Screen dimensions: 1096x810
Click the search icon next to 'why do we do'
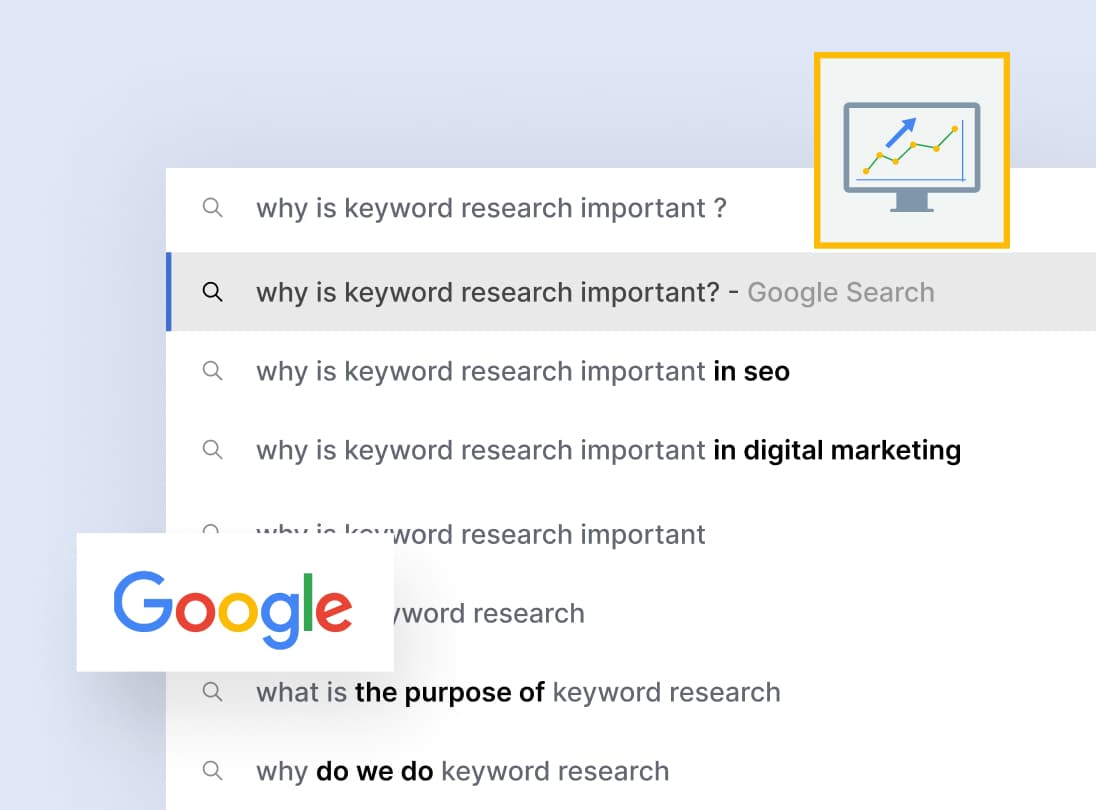tap(212, 771)
